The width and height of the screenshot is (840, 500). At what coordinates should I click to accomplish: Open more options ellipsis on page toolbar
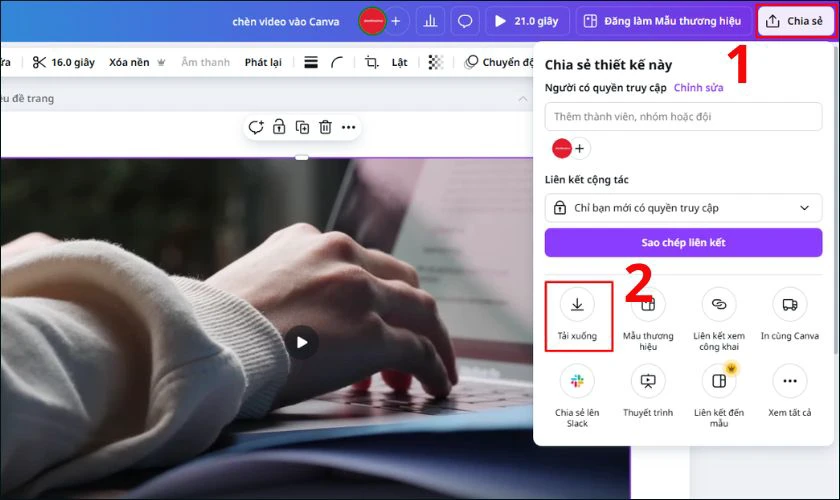(348, 127)
